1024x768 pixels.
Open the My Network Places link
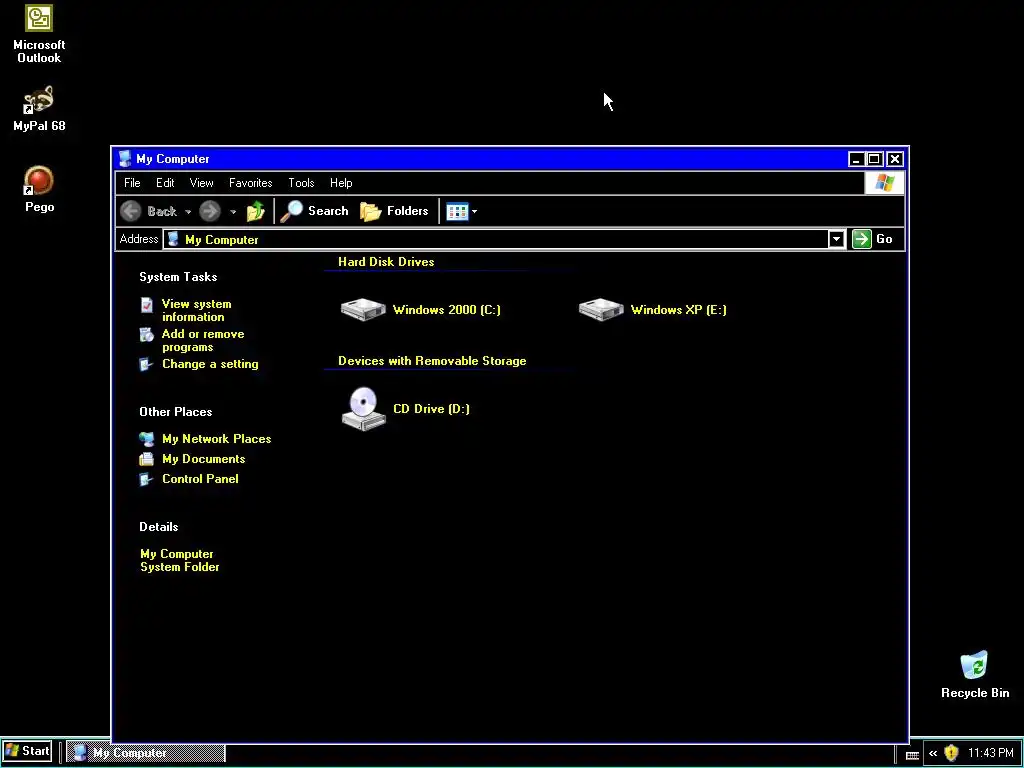tap(217, 439)
